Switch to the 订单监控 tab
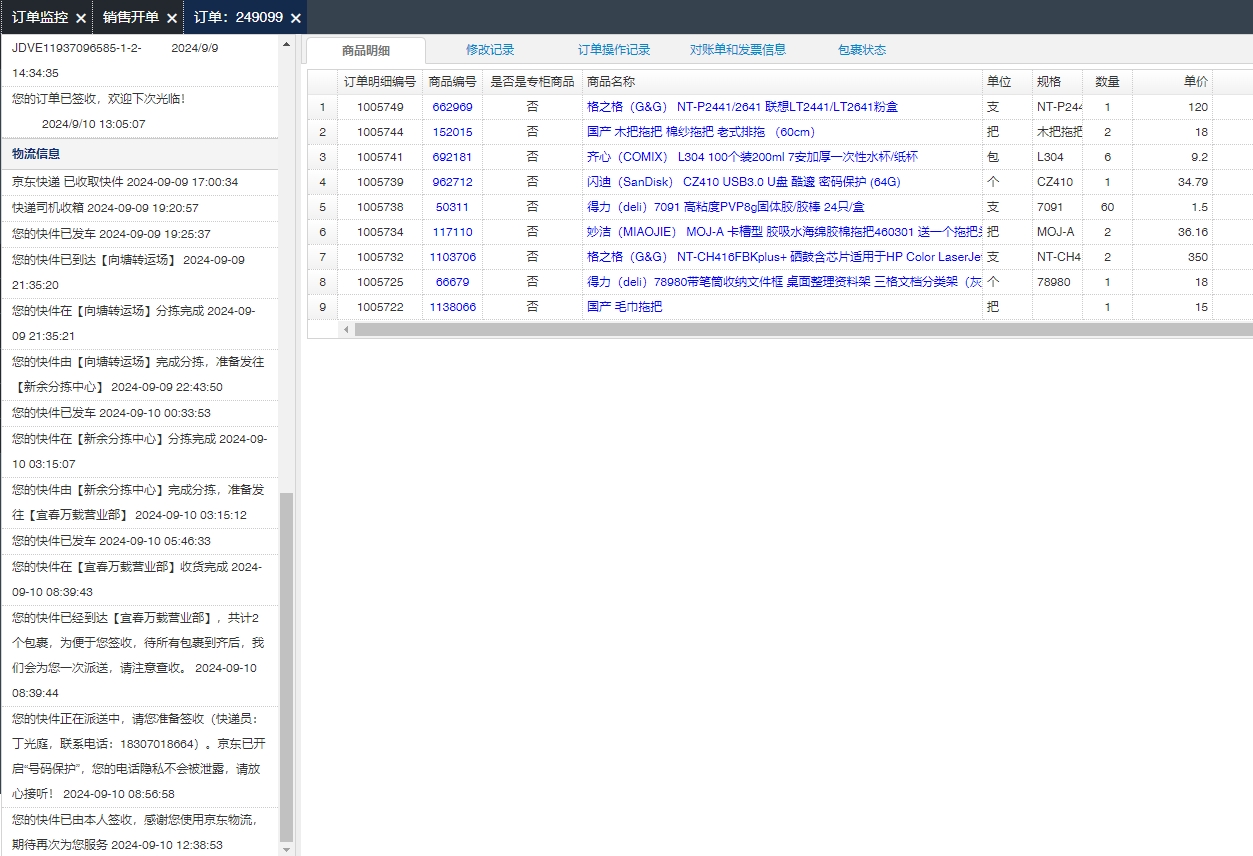Image resolution: width=1253 pixels, height=856 pixels. click(x=40, y=17)
